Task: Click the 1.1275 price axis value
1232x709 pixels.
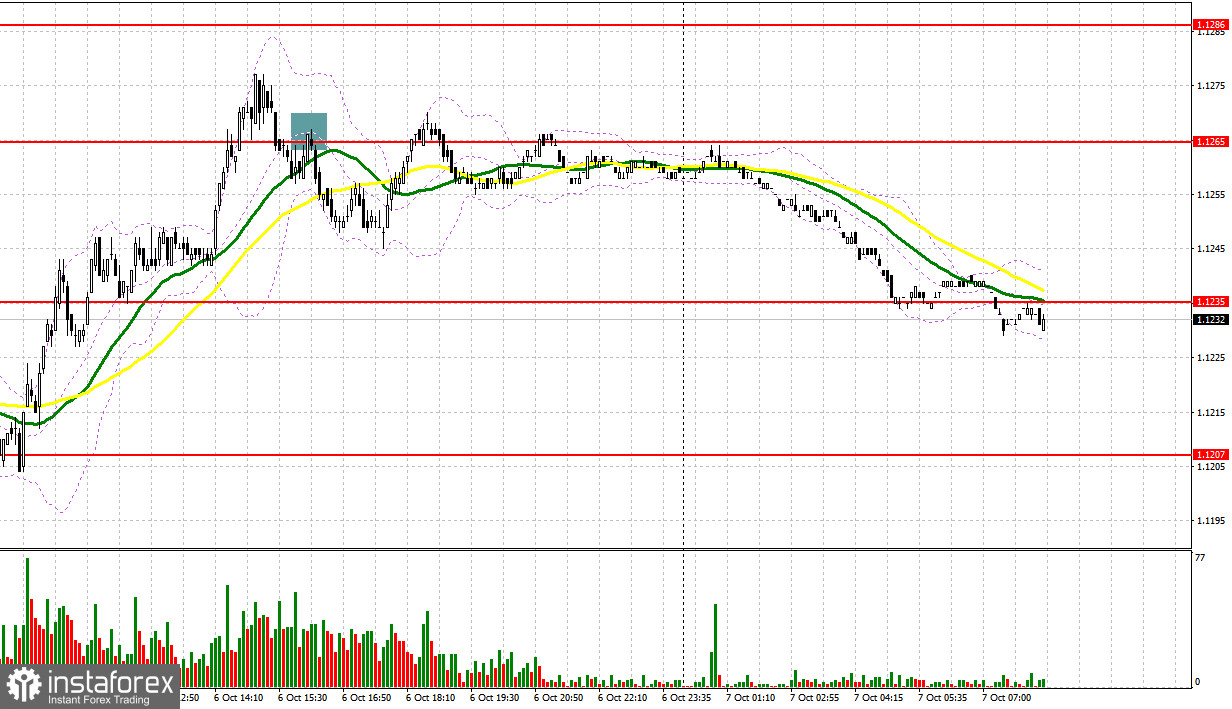Action: (x=1209, y=87)
